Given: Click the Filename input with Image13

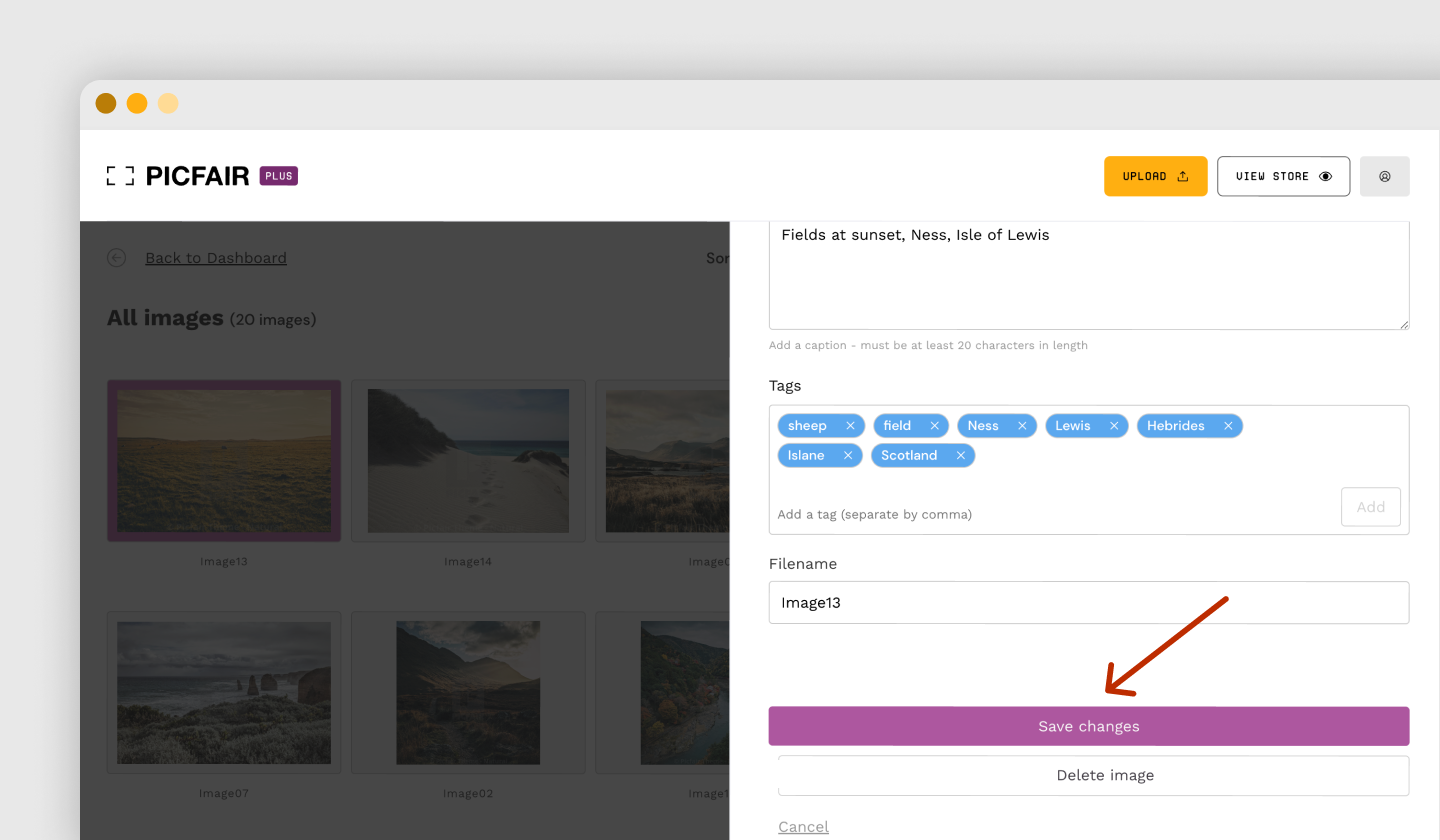Looking at the screenshot, I should point(1089,603).
